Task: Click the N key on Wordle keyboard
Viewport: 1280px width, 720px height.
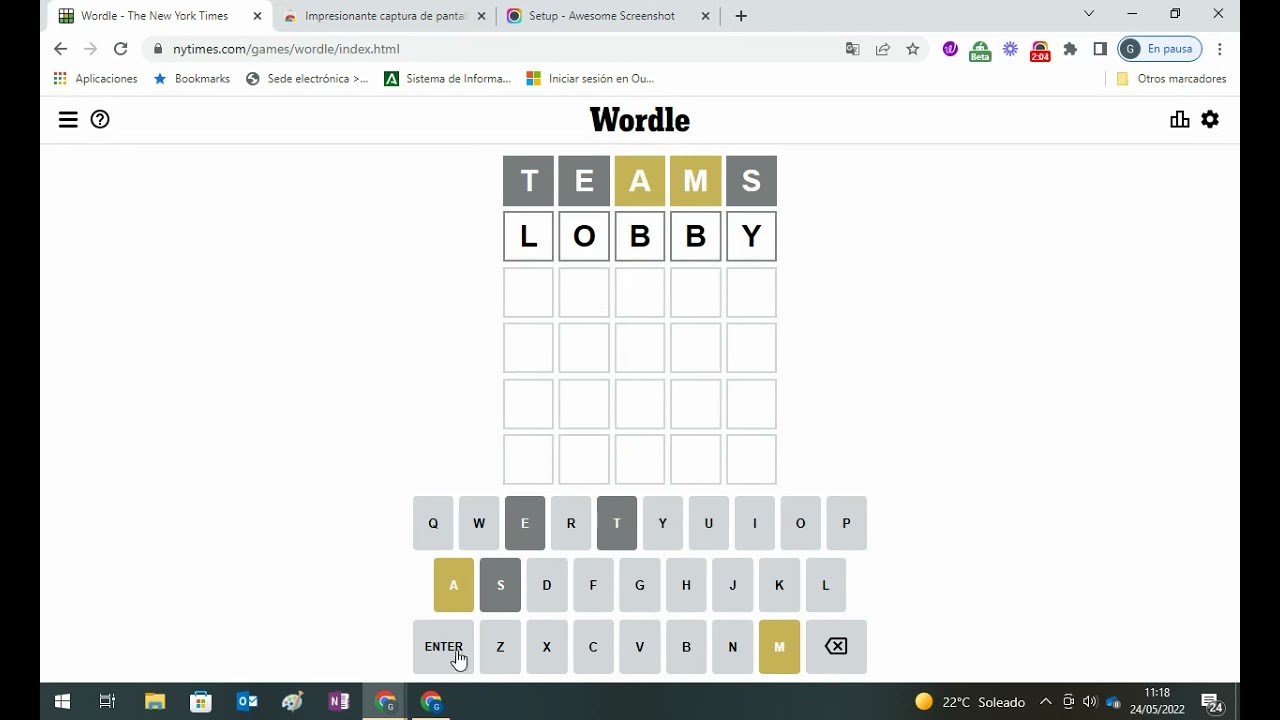Action: click(x=733, y=647)
